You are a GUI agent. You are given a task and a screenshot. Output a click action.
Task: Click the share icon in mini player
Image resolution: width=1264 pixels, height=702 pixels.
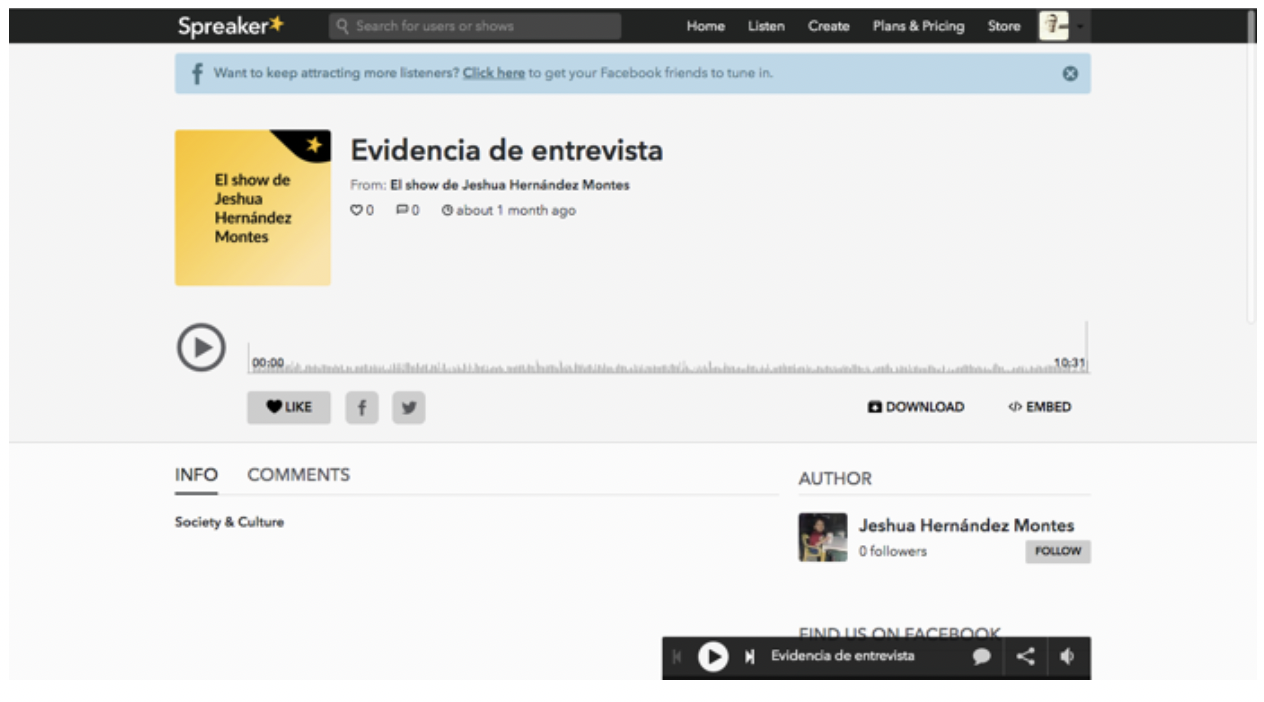pos(1025,657)
